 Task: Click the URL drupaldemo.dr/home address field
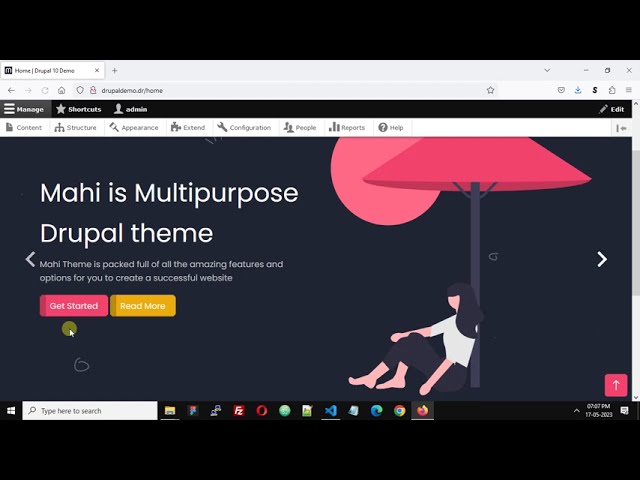coord(286,90)
